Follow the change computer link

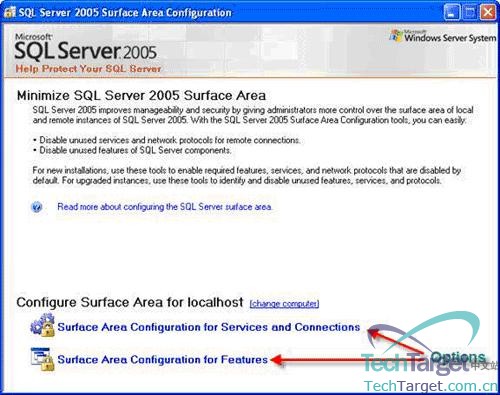(x=284, y=304)
